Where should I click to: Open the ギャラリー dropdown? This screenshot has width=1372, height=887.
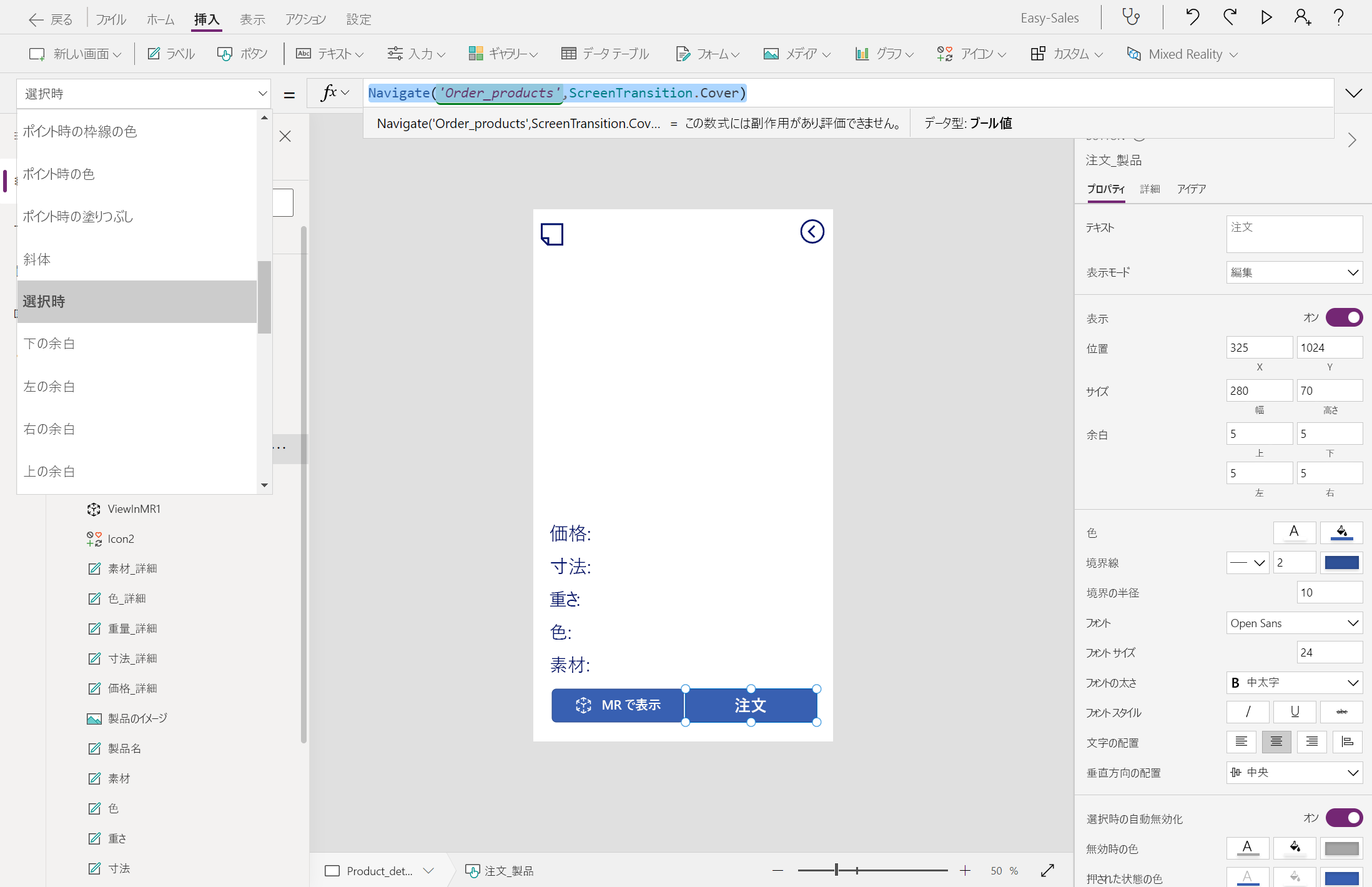[x=503, y=54]
